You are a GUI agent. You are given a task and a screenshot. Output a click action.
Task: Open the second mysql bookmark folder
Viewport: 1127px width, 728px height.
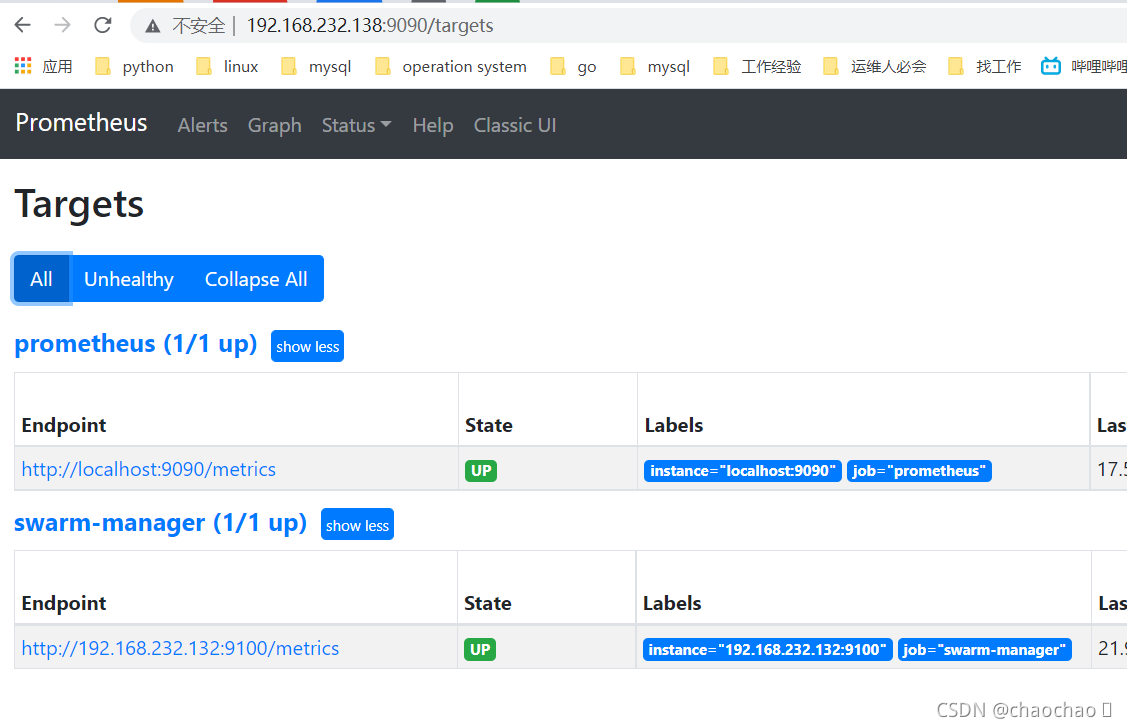click(x=655, y=67)
